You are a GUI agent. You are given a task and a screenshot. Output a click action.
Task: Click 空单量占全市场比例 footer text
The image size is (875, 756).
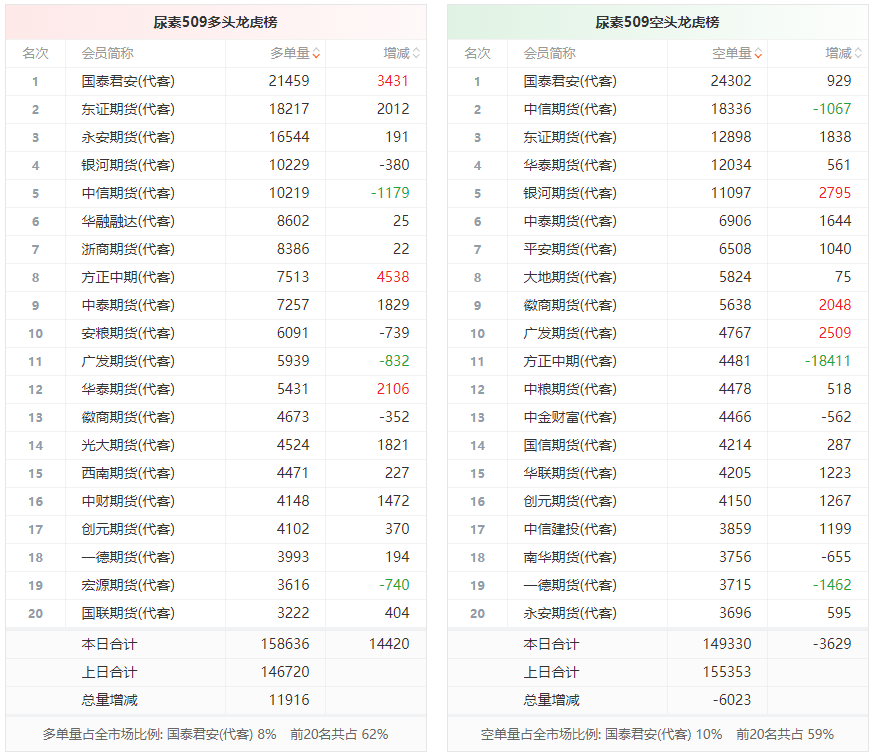pos(657,734)
